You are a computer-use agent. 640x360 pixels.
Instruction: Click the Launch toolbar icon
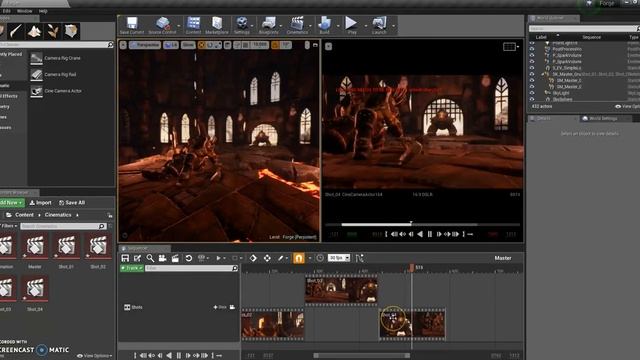coord(379,25)
